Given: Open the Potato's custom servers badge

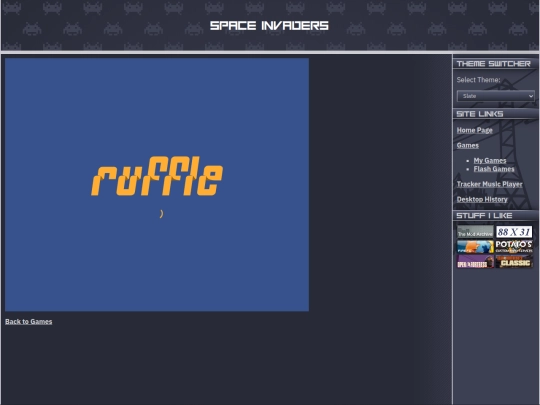Looking at the screenshot, I should [x=514, y=247].
